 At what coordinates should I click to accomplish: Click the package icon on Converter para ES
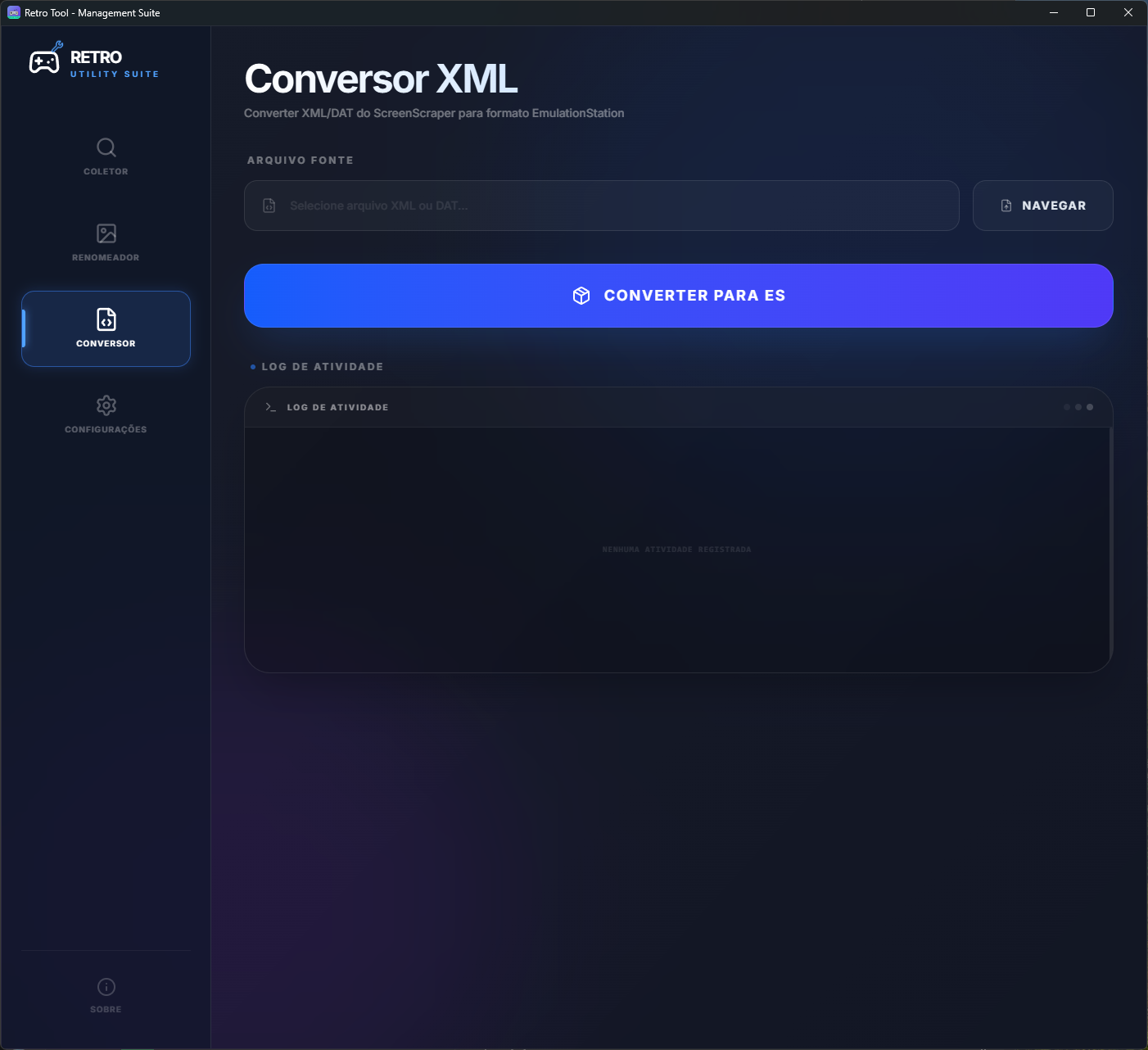pos(582,296)
